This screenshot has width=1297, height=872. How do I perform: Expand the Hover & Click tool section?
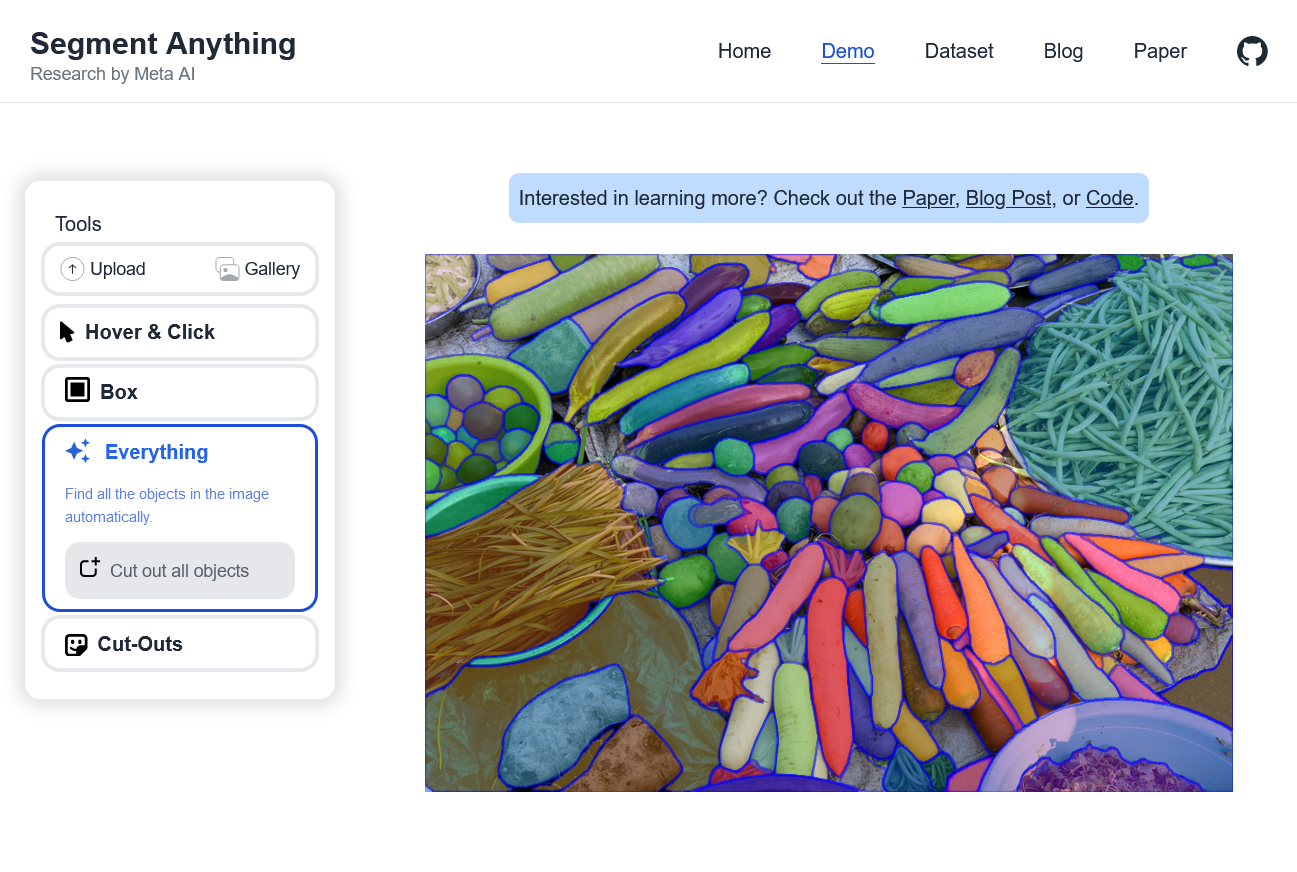point(180,332)
